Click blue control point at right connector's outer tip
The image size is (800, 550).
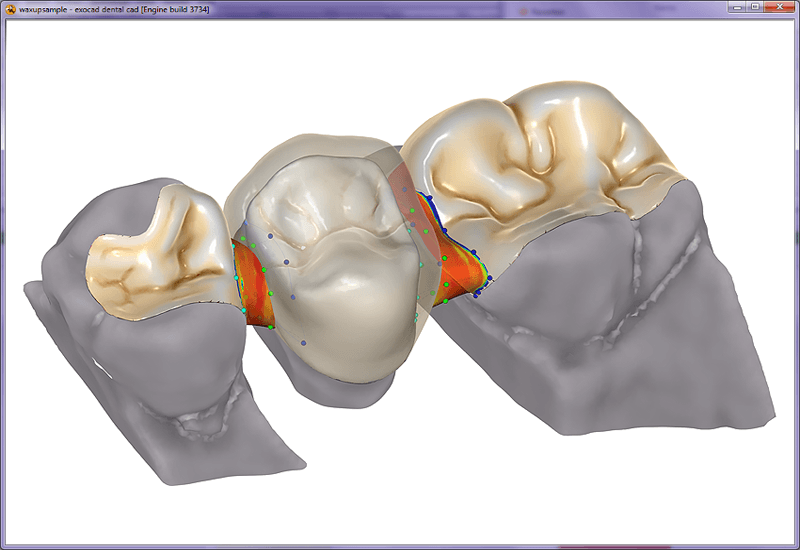point(489,278)
